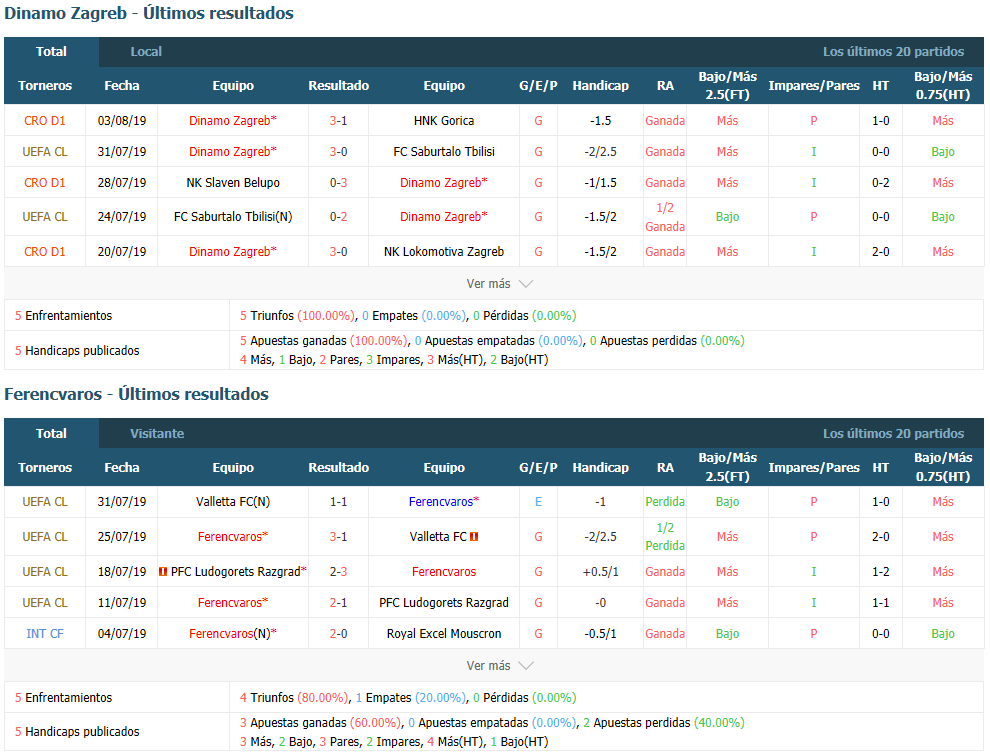Select the Total tab in Ferencvaros table

(51, 434)
